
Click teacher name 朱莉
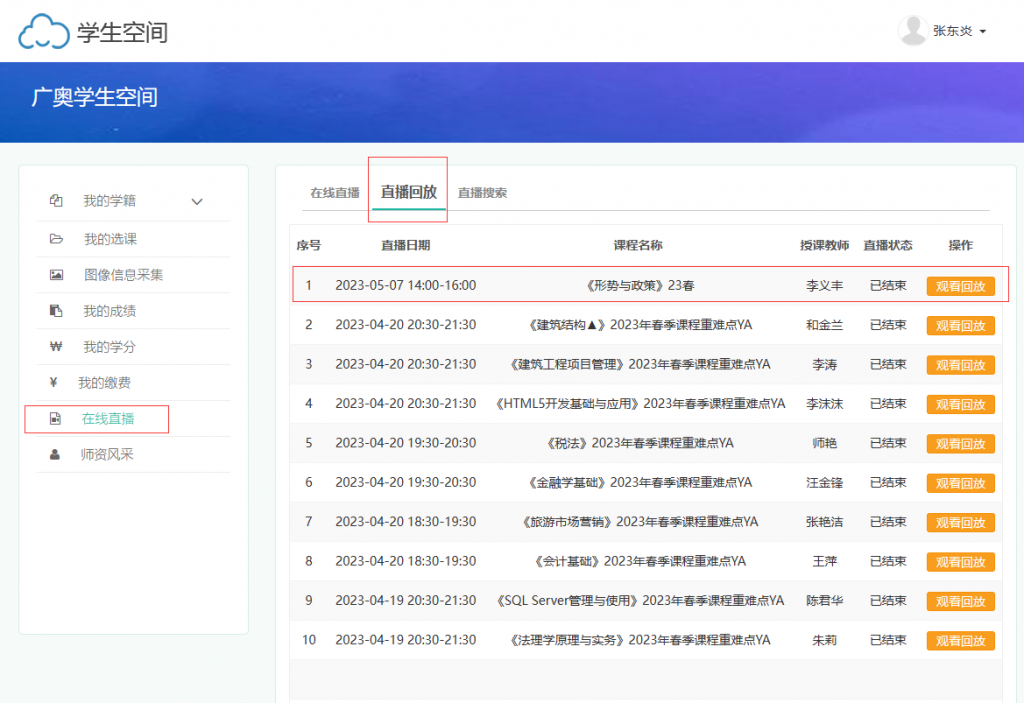click(x=825, y=640)
